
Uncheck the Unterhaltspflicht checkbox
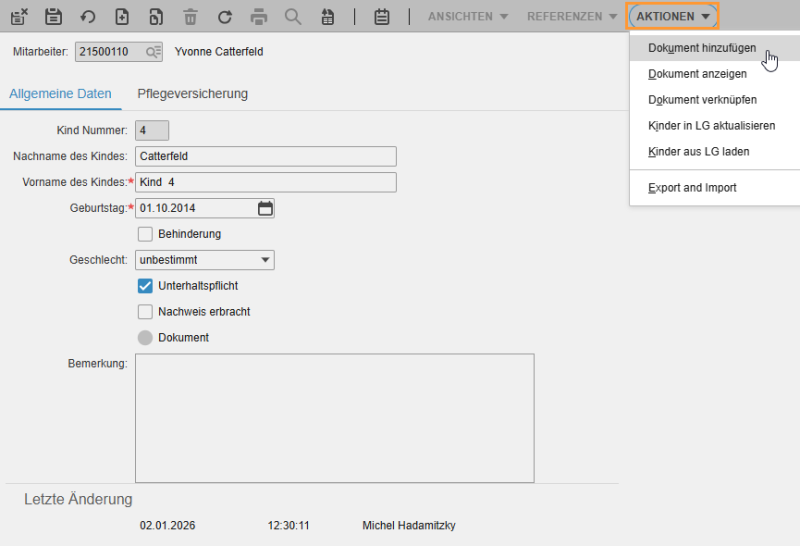pyautogui.click(x=145, y=286)
